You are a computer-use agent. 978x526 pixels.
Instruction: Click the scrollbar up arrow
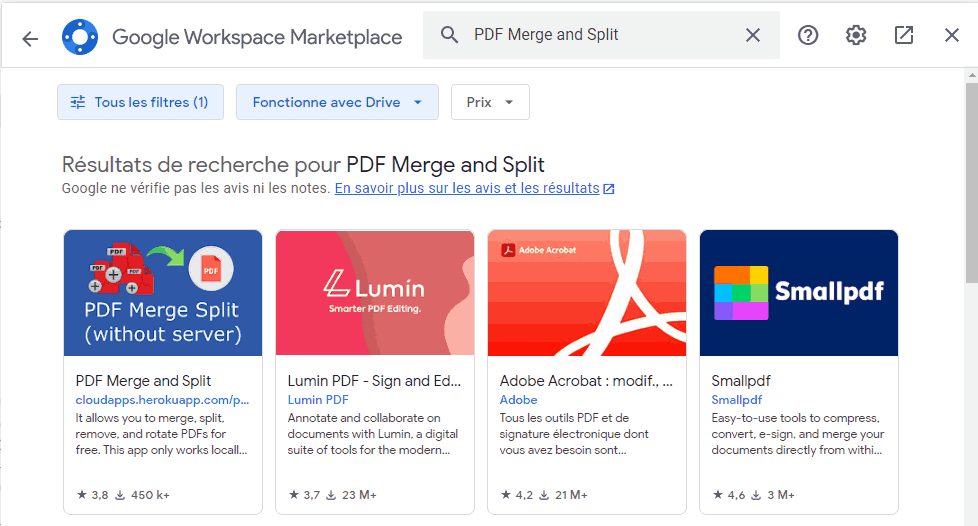pyautogui.click(x=972, y=75)
